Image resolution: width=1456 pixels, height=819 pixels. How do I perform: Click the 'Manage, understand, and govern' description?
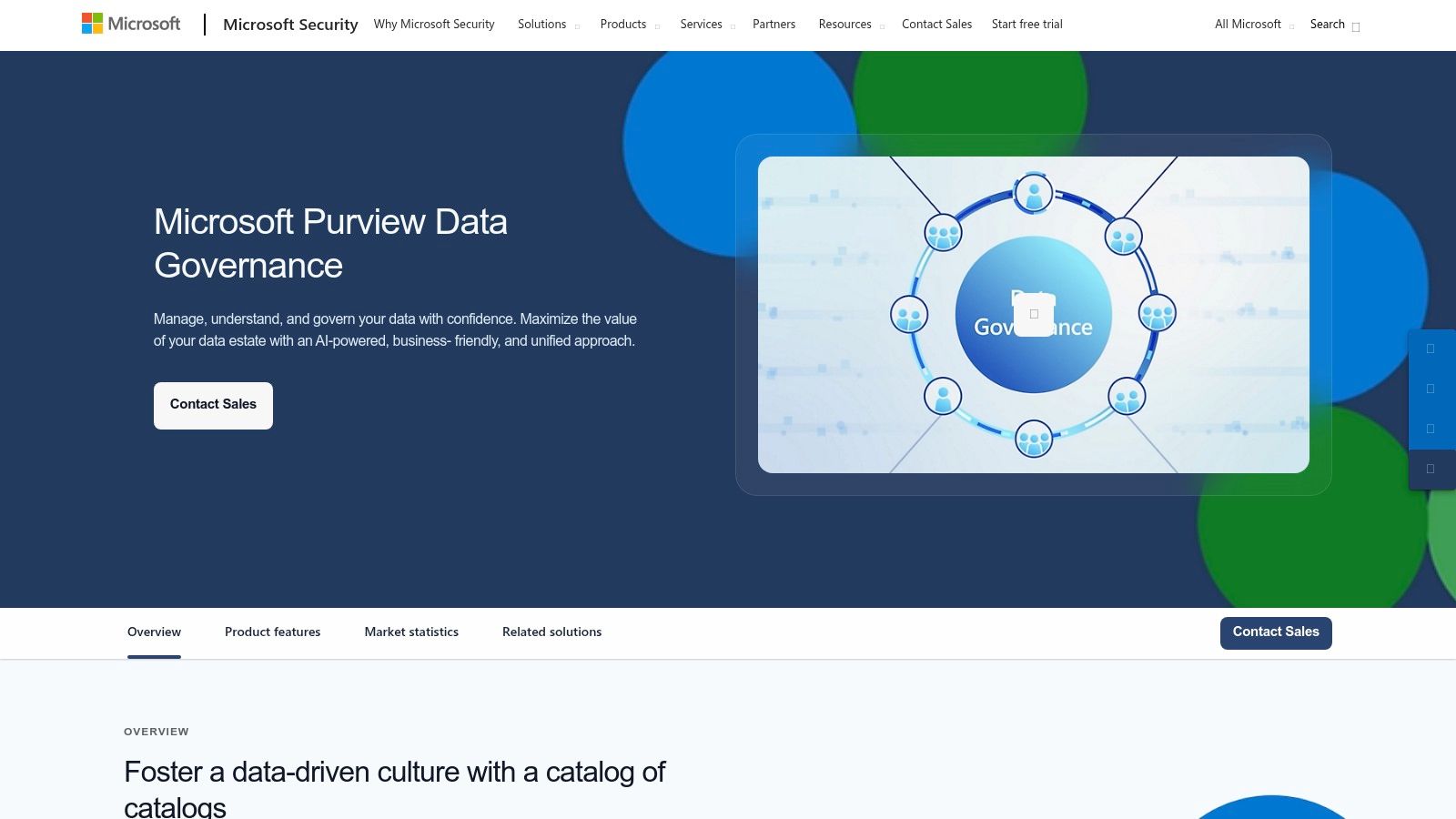395,330
